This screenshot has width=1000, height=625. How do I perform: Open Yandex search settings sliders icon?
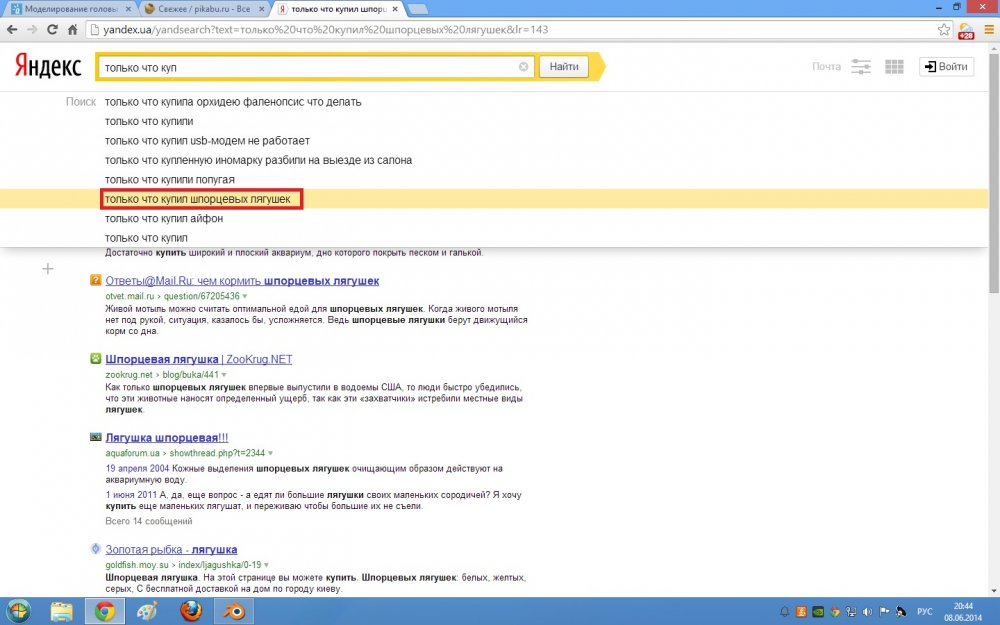(860, 66)
